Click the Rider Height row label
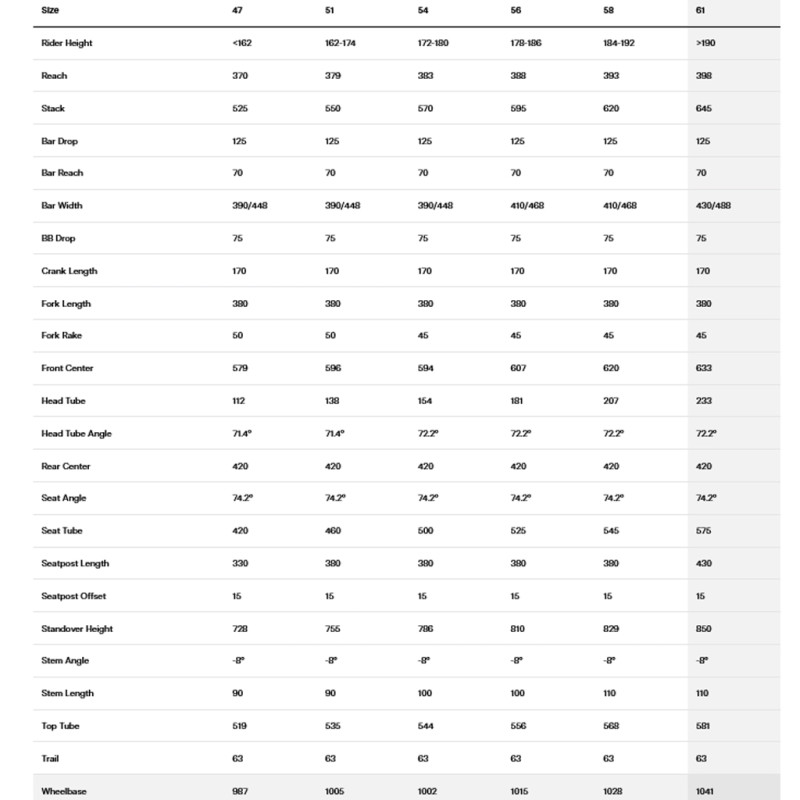This screenshot has height=800, width=800. [69, 43]
